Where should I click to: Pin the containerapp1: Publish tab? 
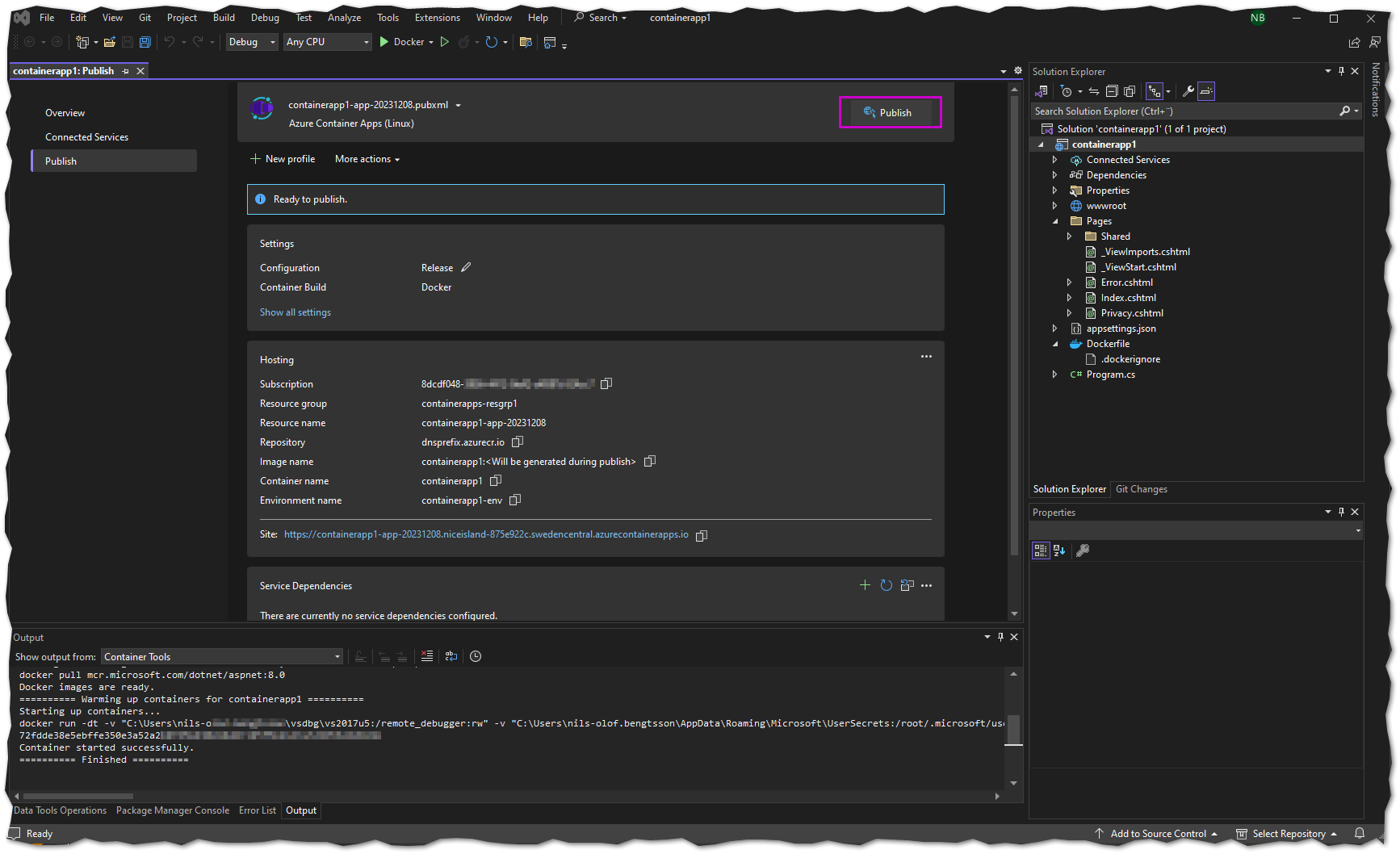(125, 71)
